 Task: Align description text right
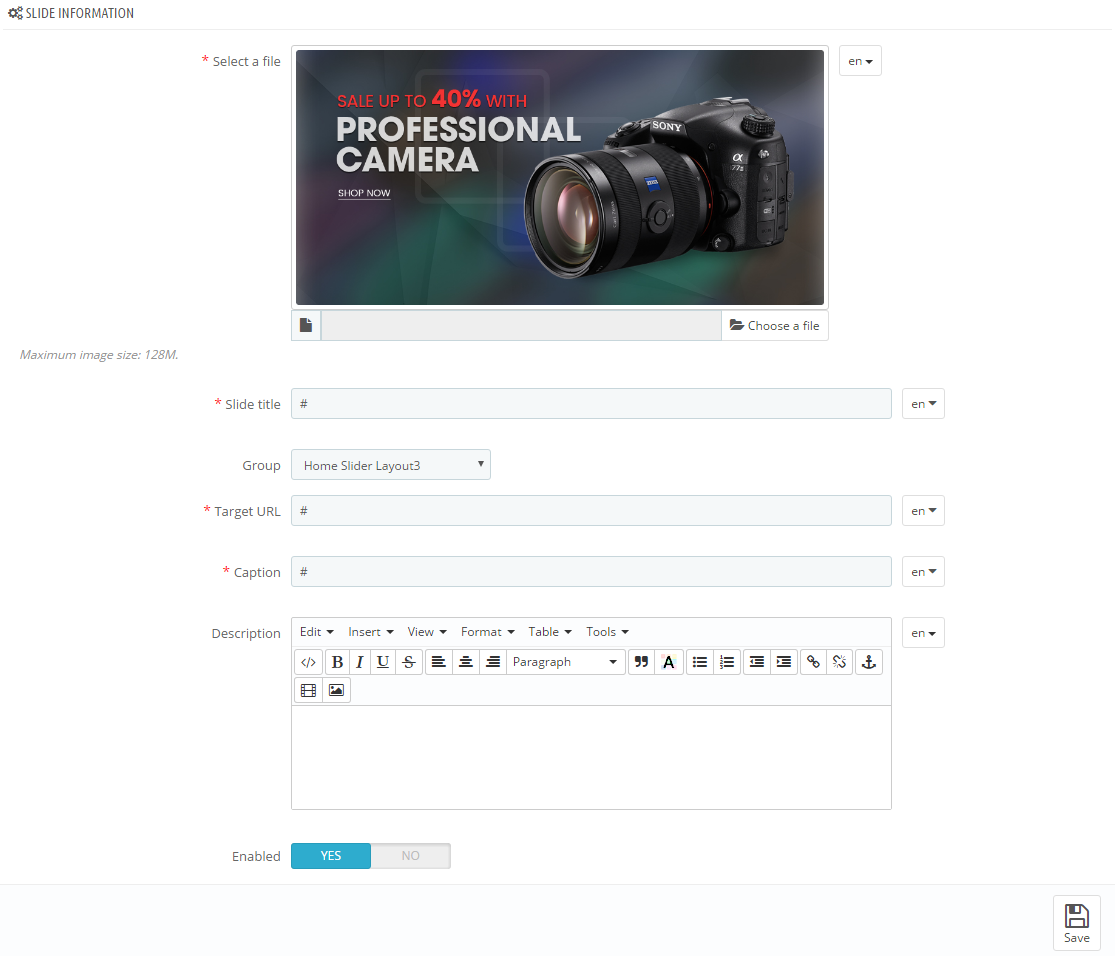coord(493,662)
